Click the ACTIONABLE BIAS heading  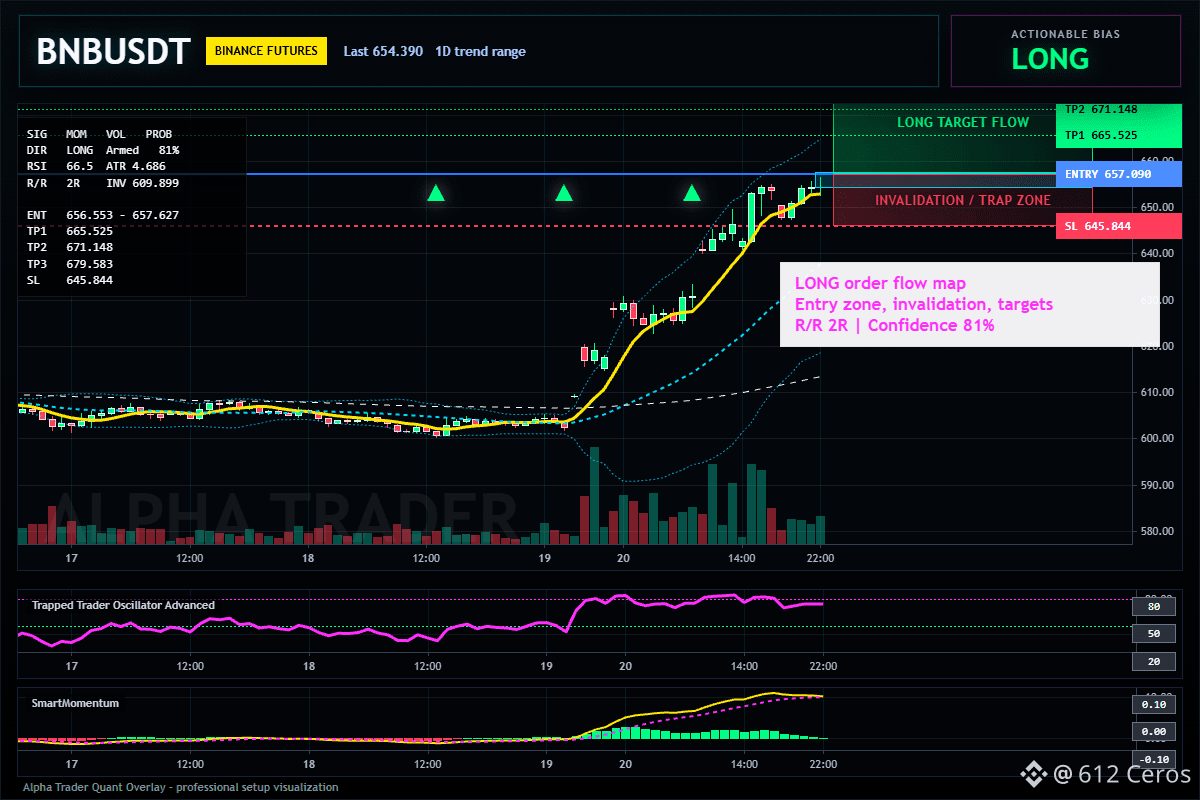coord(1065,34)
